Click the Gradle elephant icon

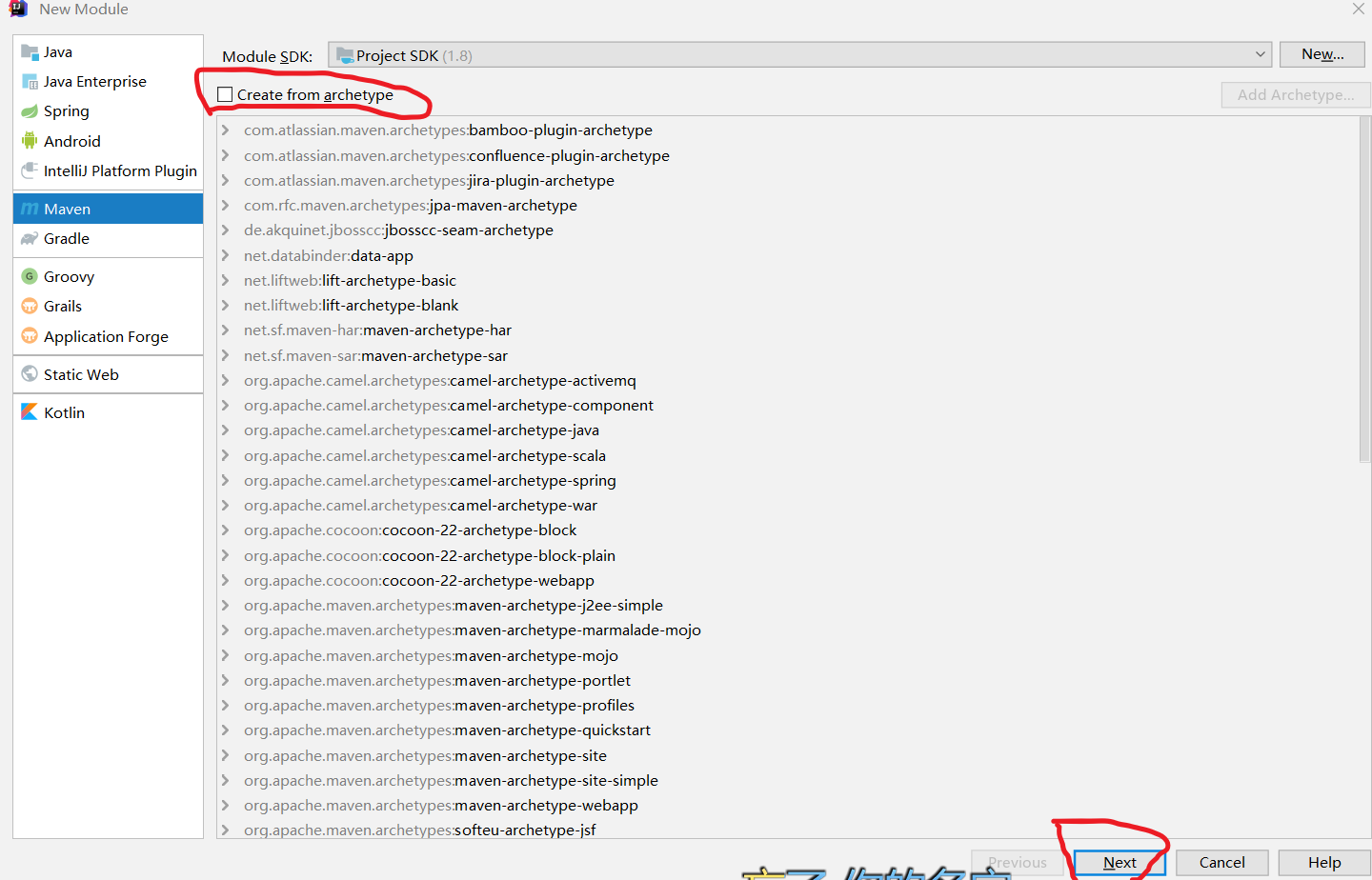[30, 238]
